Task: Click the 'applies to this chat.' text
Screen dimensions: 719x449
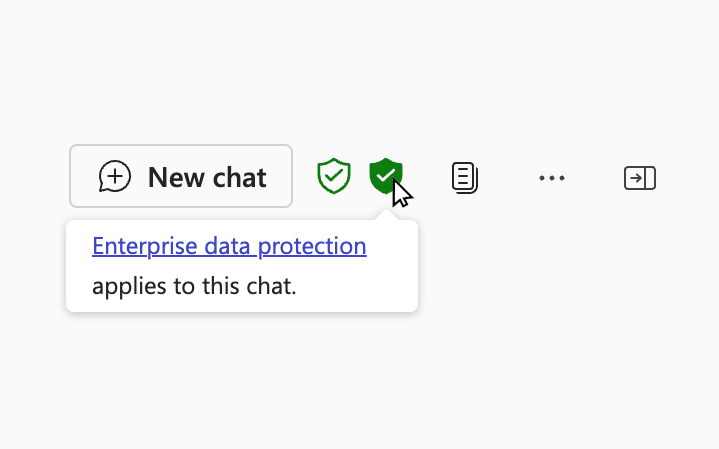Action: [x=194, y=286]
